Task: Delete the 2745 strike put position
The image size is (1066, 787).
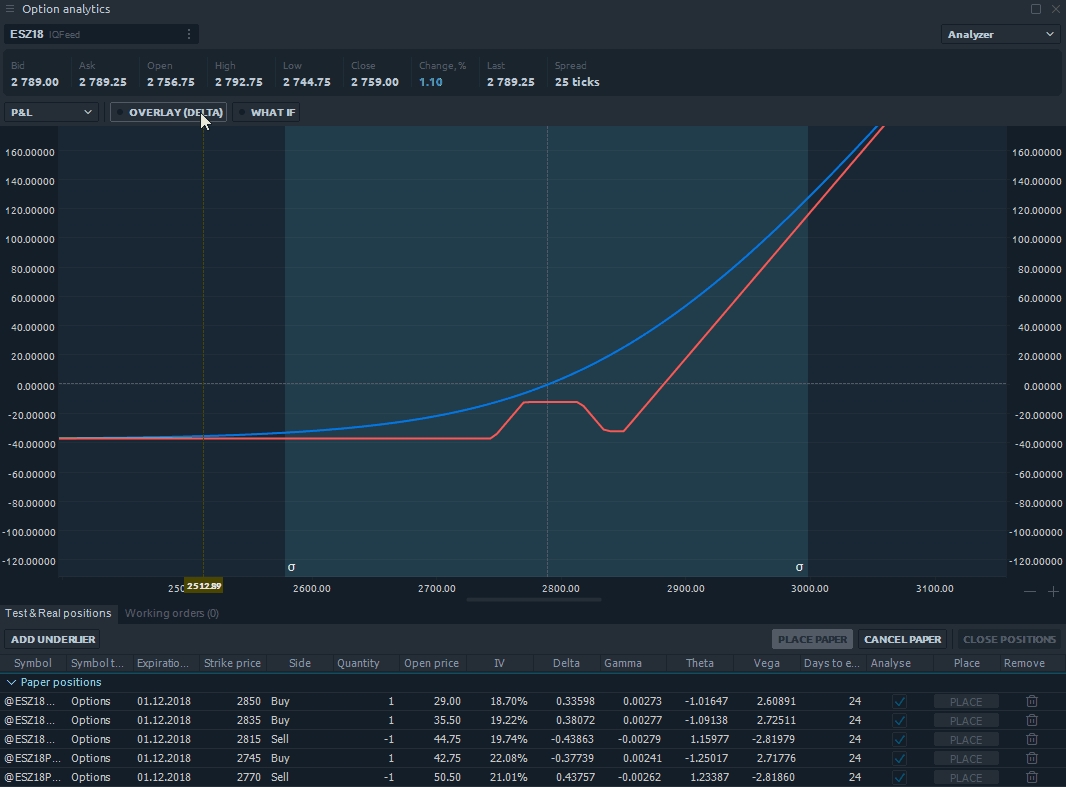Action: 1031,758
